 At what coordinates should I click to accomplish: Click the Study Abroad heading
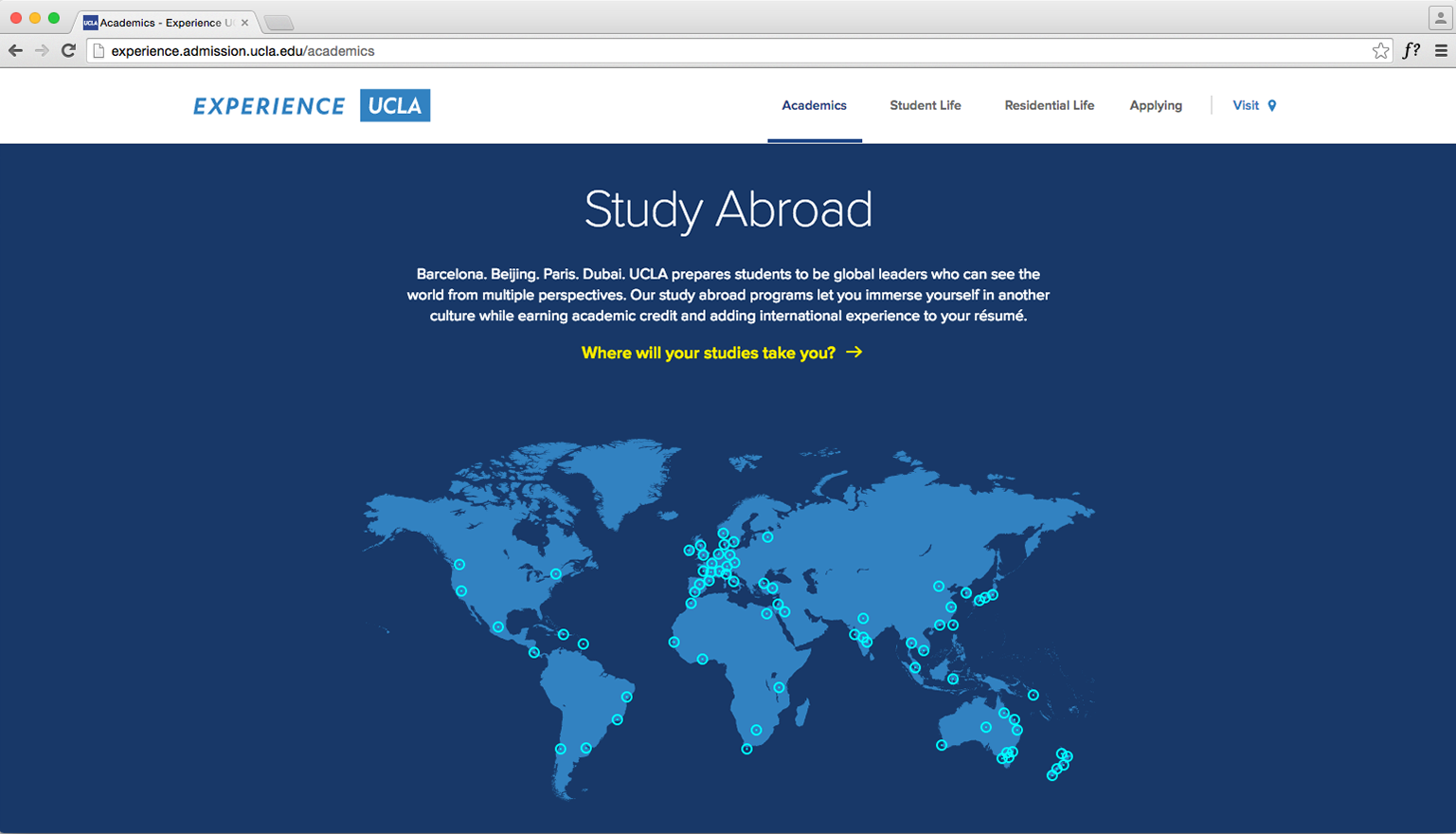(x=728, y=209)
